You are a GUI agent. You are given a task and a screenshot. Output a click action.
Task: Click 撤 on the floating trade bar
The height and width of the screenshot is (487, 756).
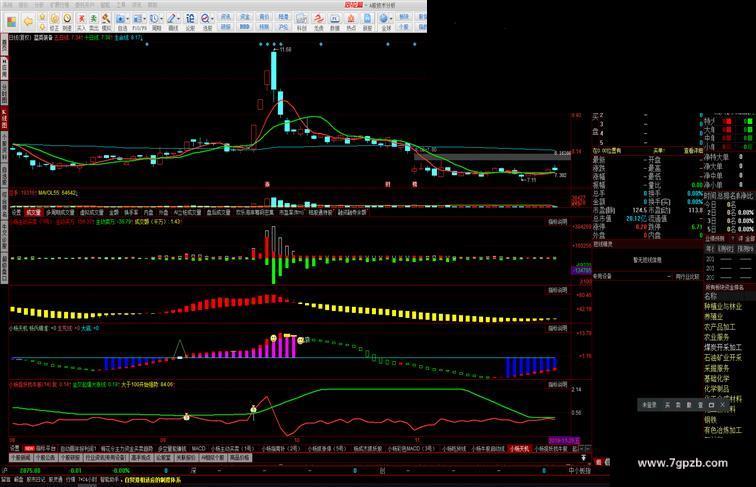pos(689,405)
